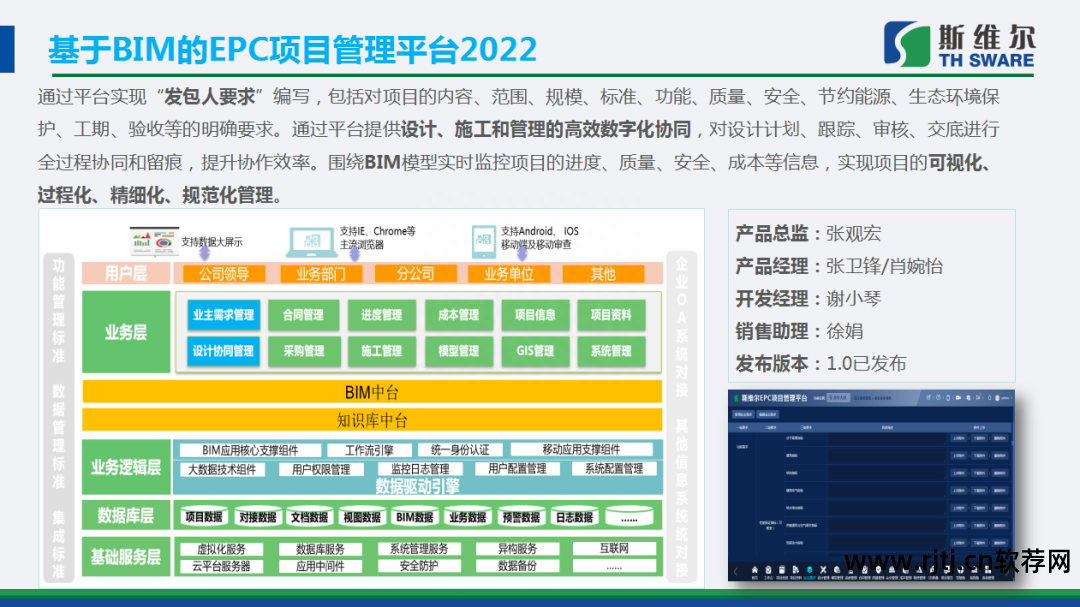Click the www.rjtj.cn watermark link
The image size is (1080, 607).
tap(957, 562)
